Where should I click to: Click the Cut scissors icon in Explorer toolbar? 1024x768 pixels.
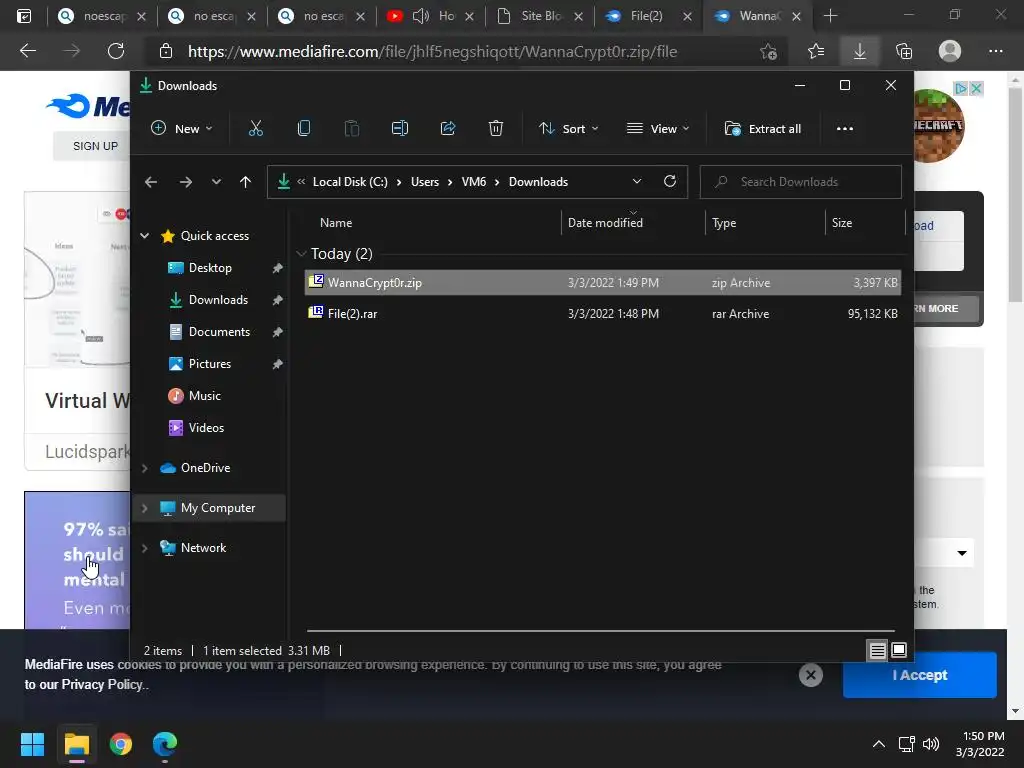click(255, 129)
